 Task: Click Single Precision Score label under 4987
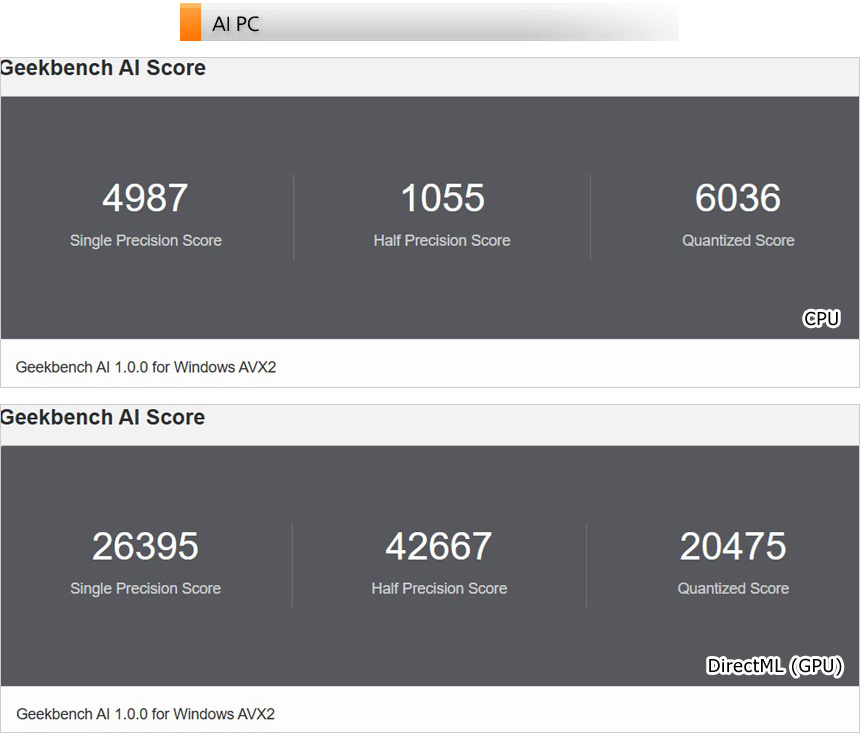(146, 240)
